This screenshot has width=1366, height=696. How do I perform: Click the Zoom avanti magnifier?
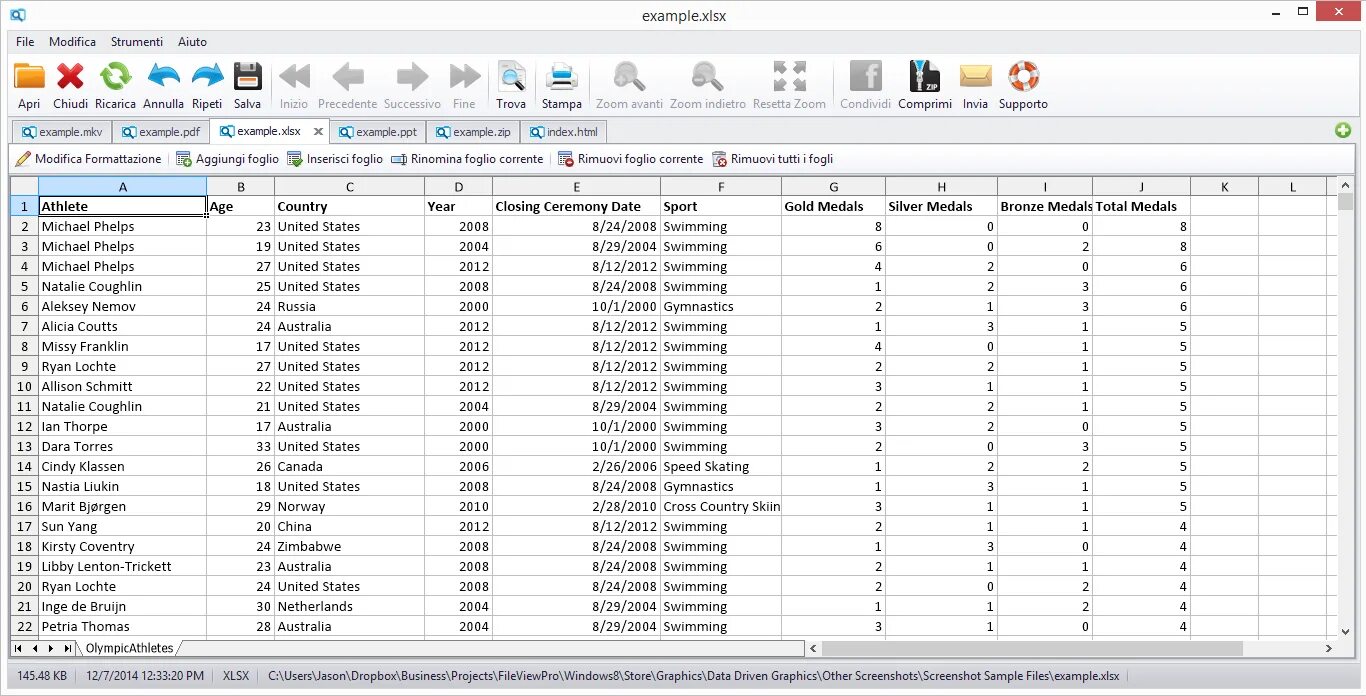tap(629, 76)
